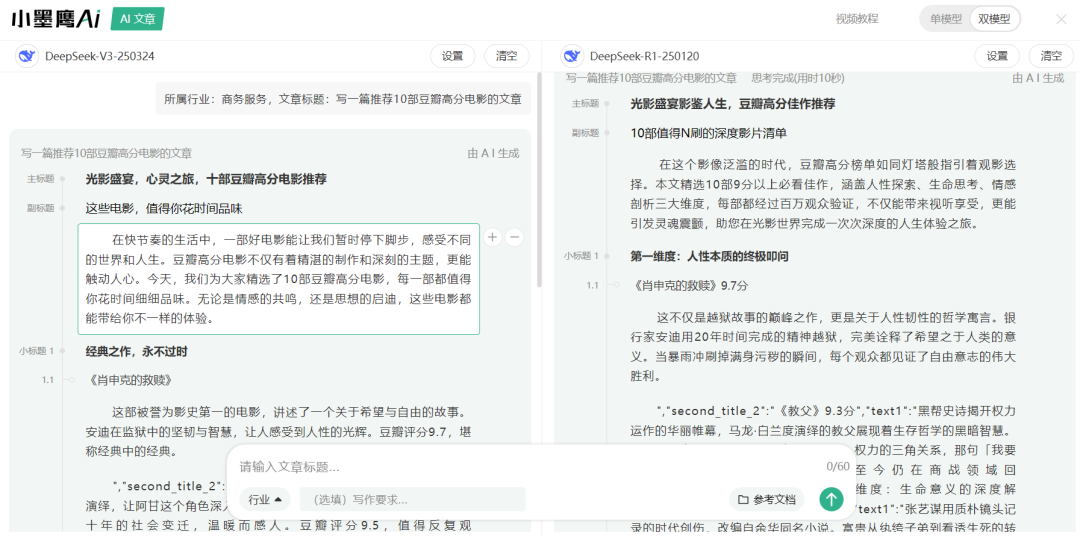The image size is (1080, 536).
Task: Select the AI 文章 tab
Action: 136,18
